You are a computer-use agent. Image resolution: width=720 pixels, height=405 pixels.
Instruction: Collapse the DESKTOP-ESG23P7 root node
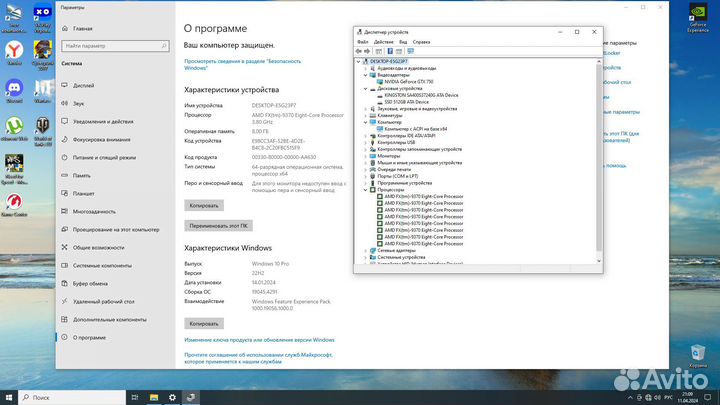359,62
